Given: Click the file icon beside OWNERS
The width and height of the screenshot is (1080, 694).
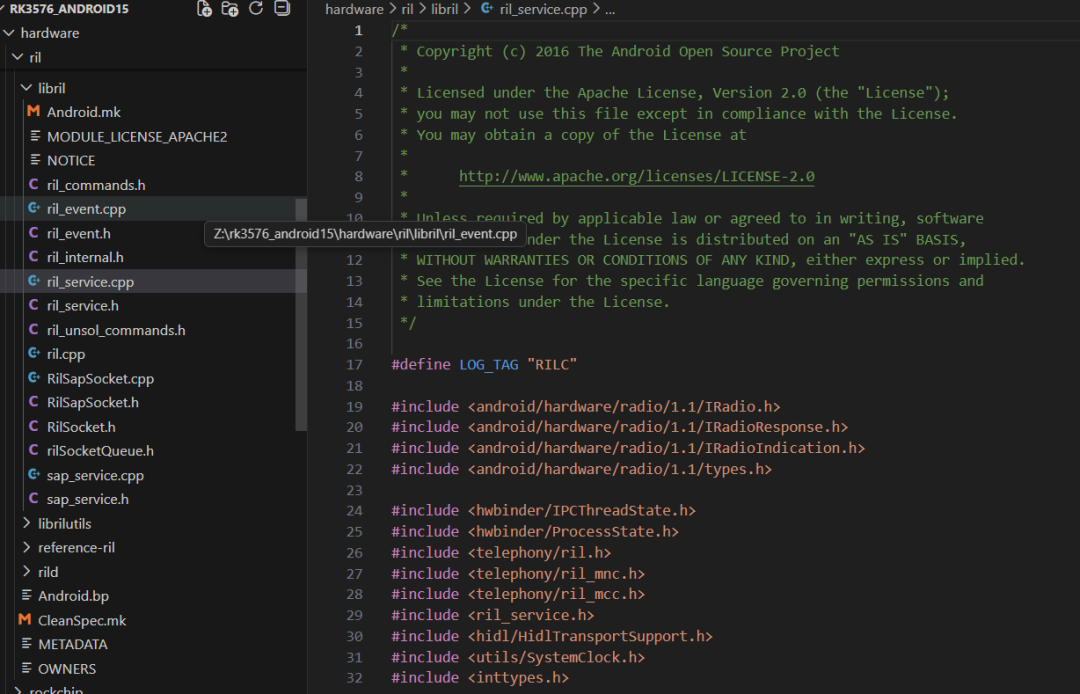Looking at the screenshot, I should 26,668.
